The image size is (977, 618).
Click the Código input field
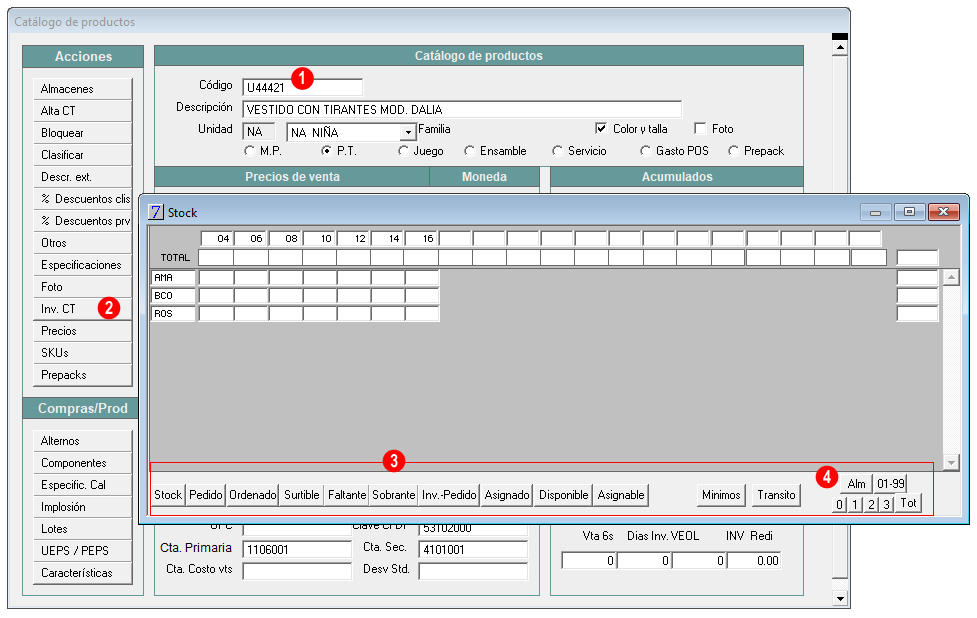[302, 87]
